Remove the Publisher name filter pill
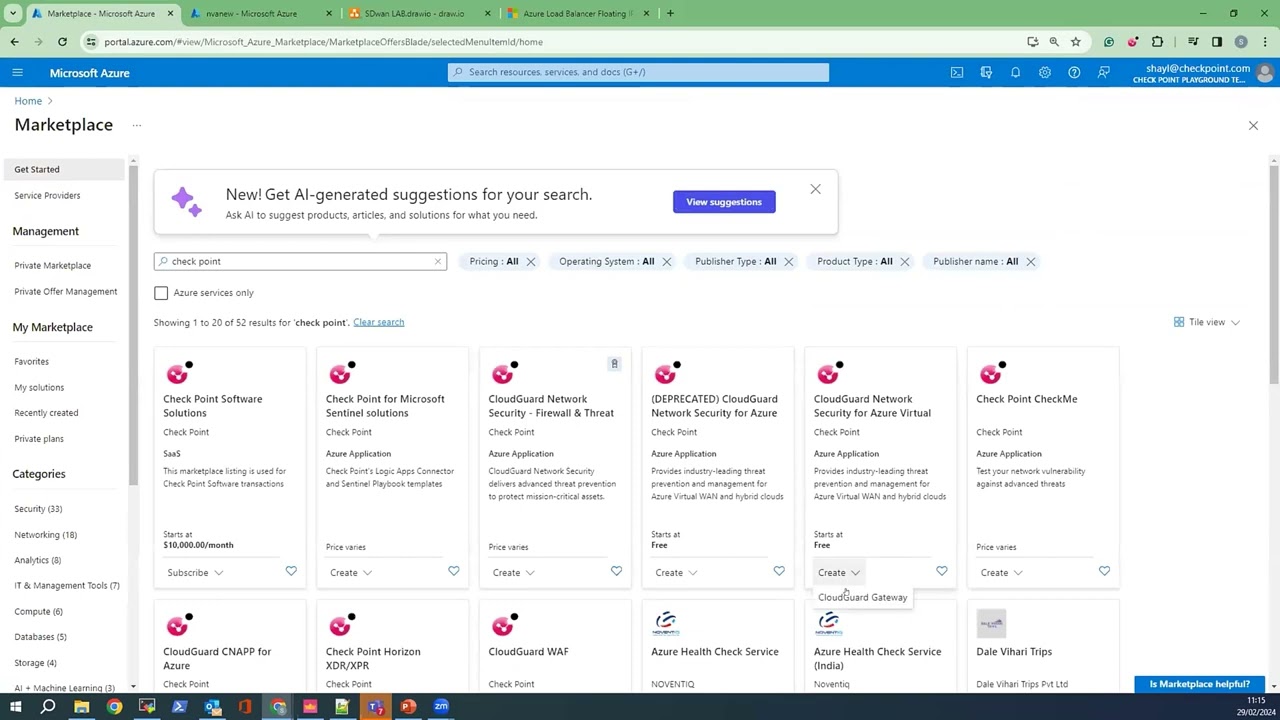The height and width of the screenshot is (720, 1280). pos(1031,261)
